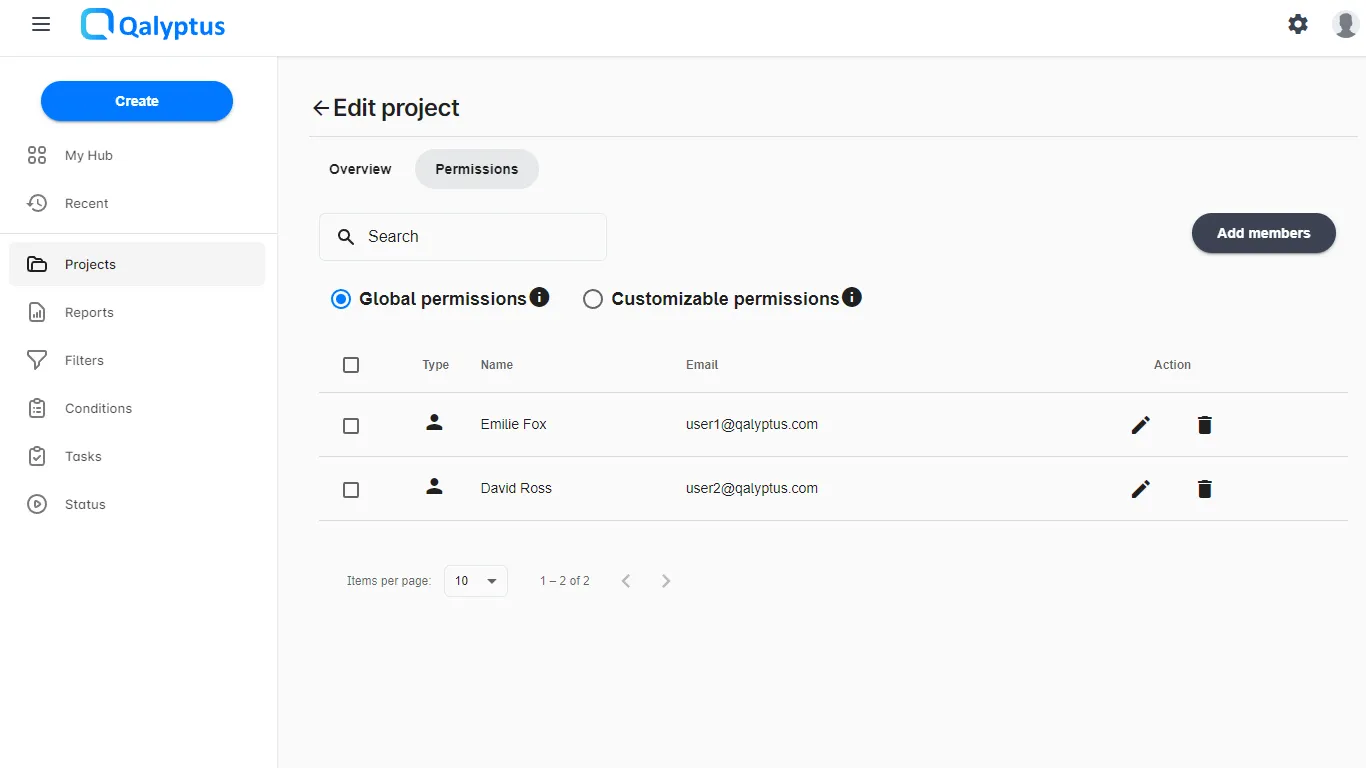Open application settings gear
The height and width of the screenshot is (768, 1366).
tap(1297, 23)
